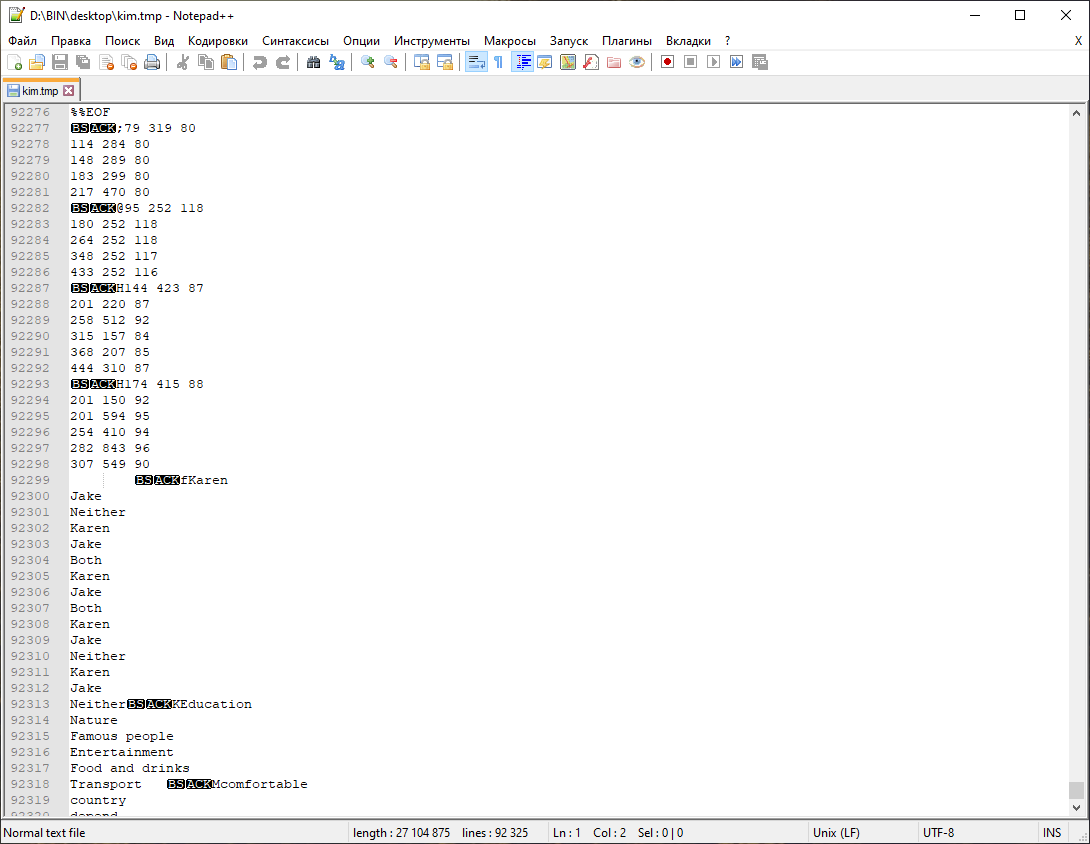Screen dimensions: 1090x844
Task: Open Folder as Workspace panel icon
Action: click(x=614, y=63)
